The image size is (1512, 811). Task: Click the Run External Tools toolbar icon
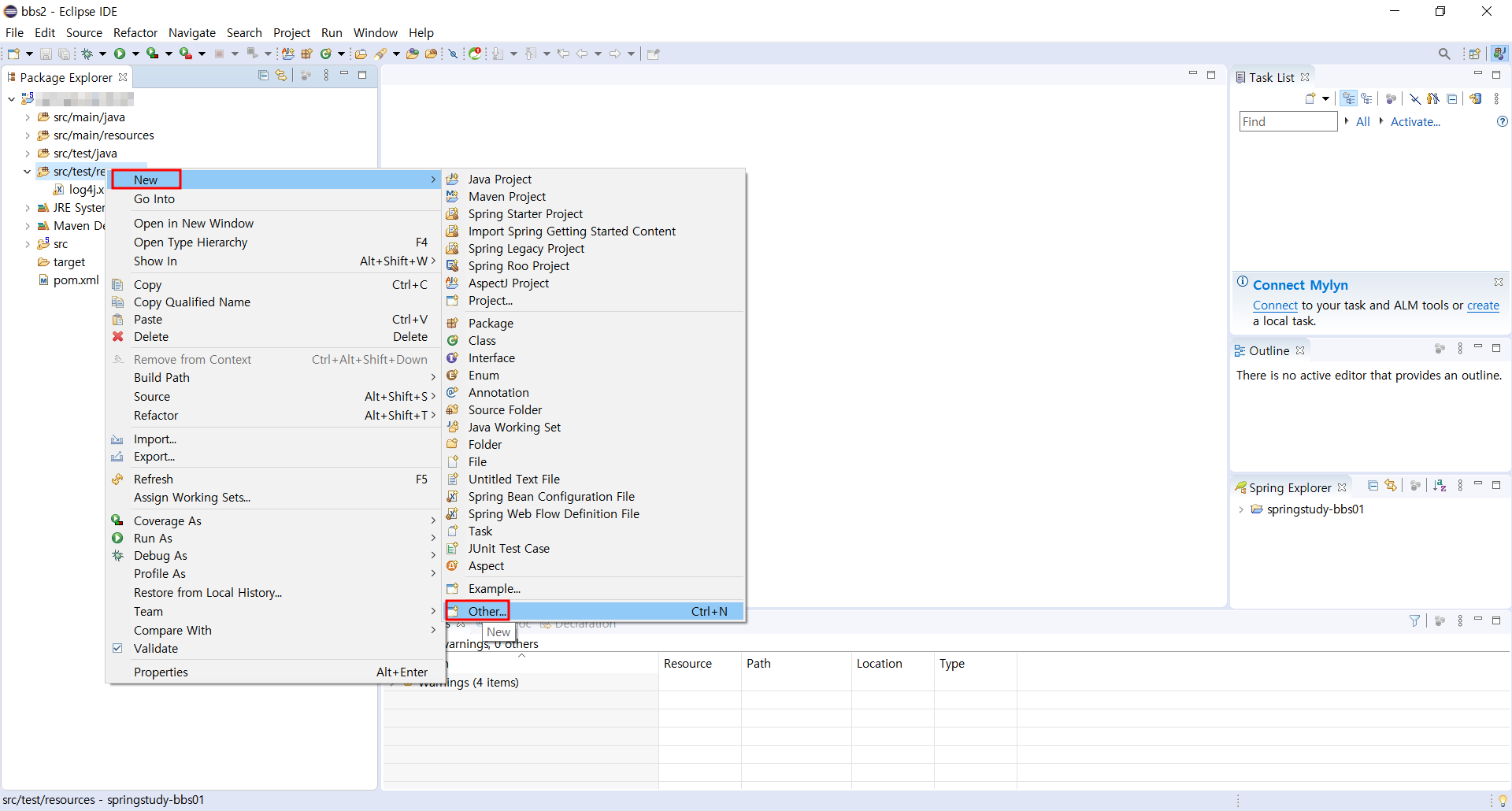point(186,54)
